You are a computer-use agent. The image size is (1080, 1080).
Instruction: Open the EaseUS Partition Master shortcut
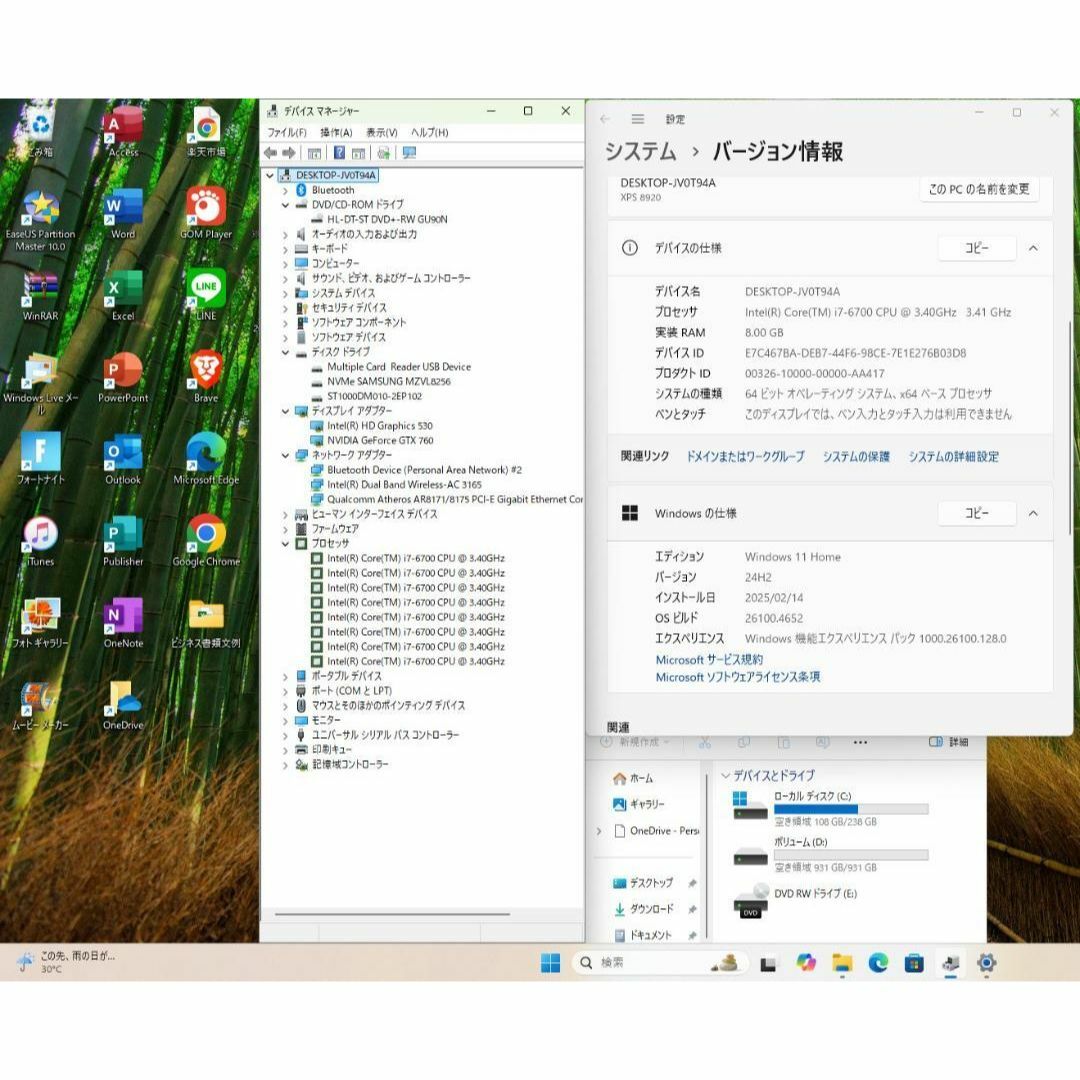[41, 219]
